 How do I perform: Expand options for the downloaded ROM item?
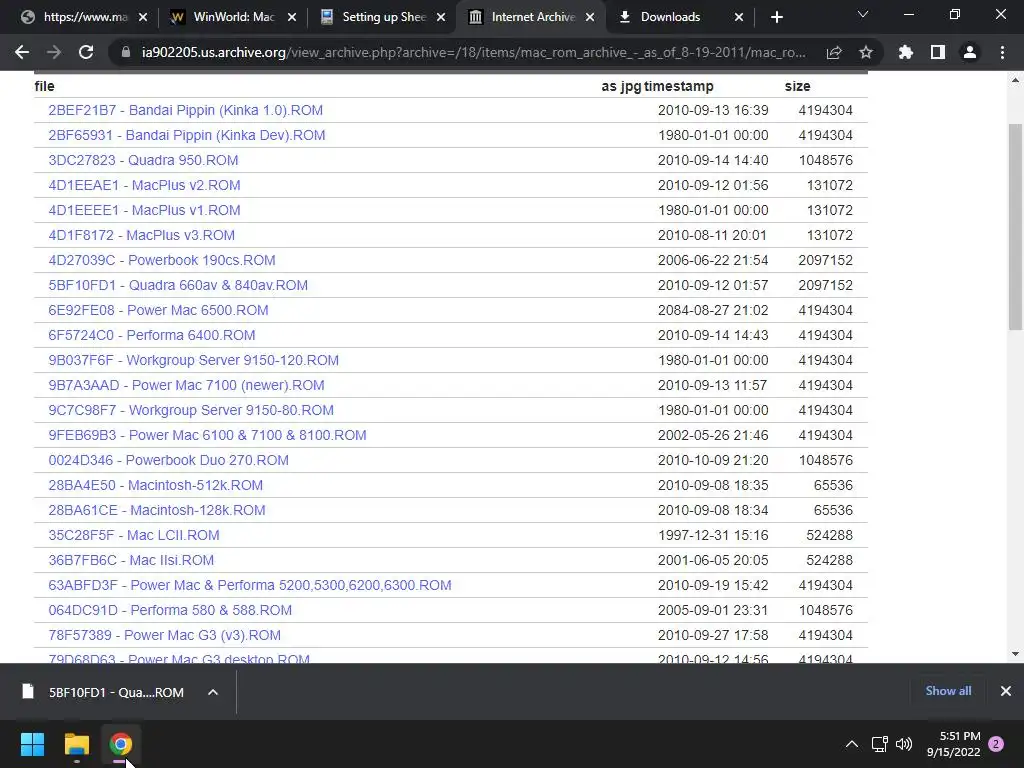[x=213, y=692]
